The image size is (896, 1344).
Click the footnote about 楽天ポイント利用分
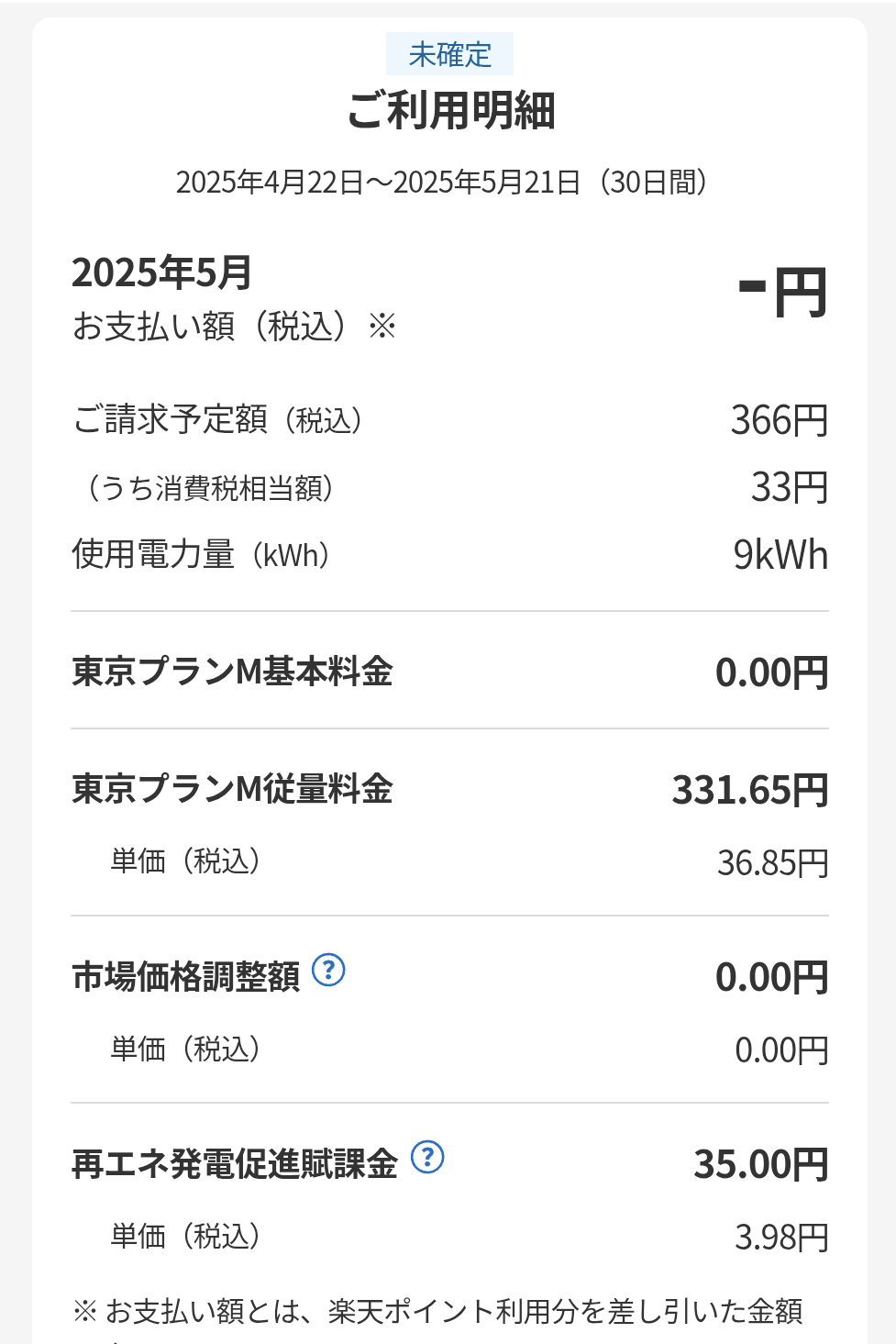coord(438,1311)
